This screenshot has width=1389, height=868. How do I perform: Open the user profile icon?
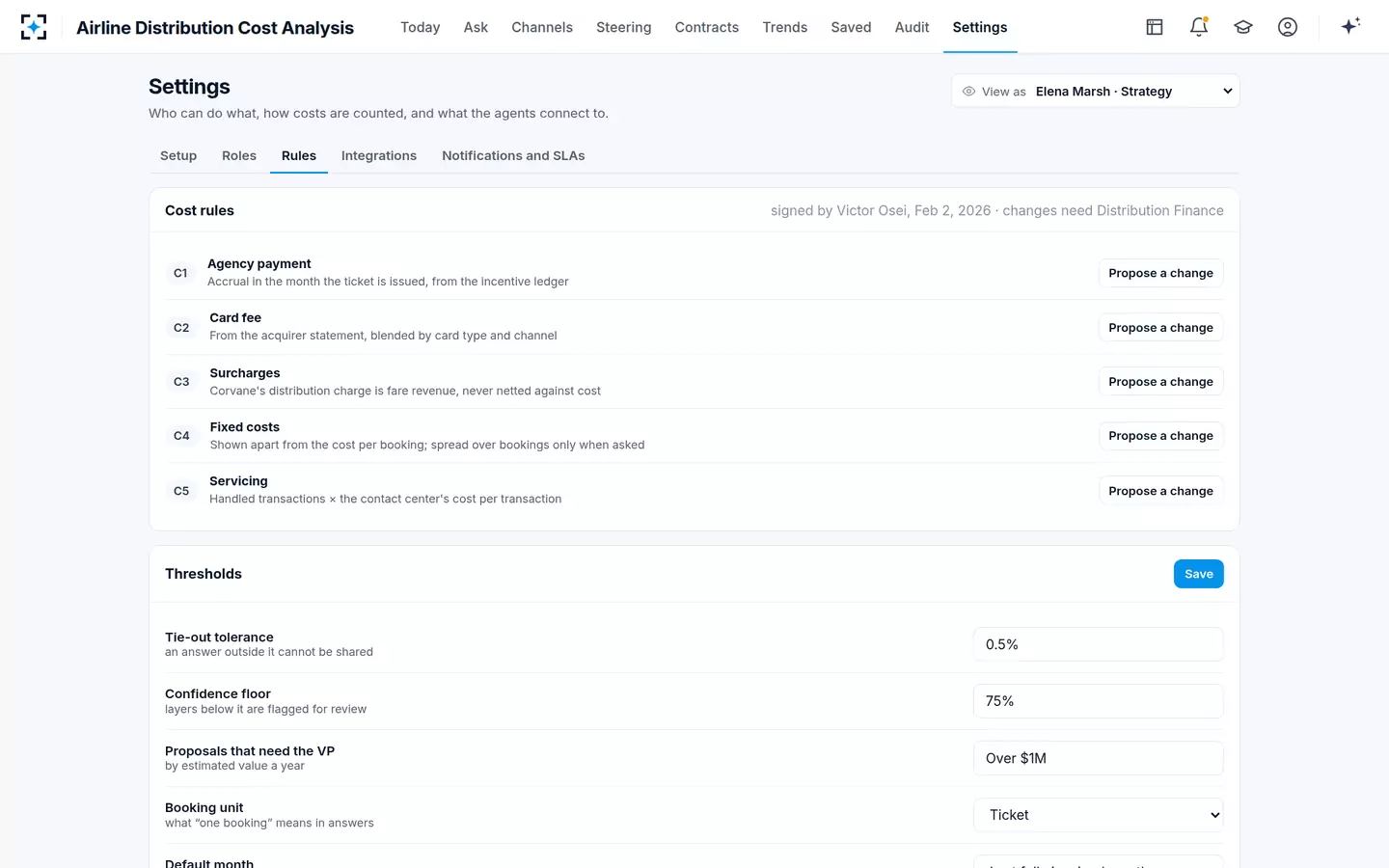point(1288,27)
